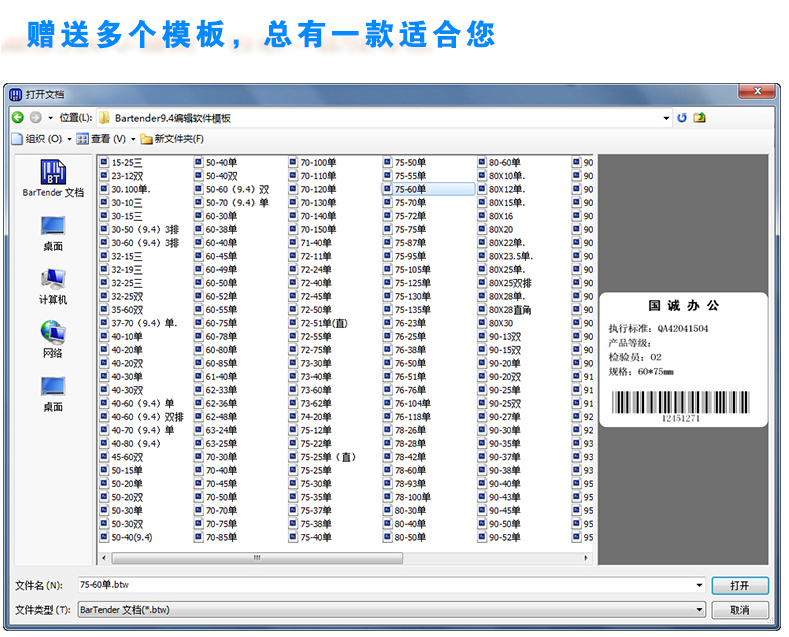The image size is (789, 637).
Task: Click the 取消 button
Action: (740, 610)
